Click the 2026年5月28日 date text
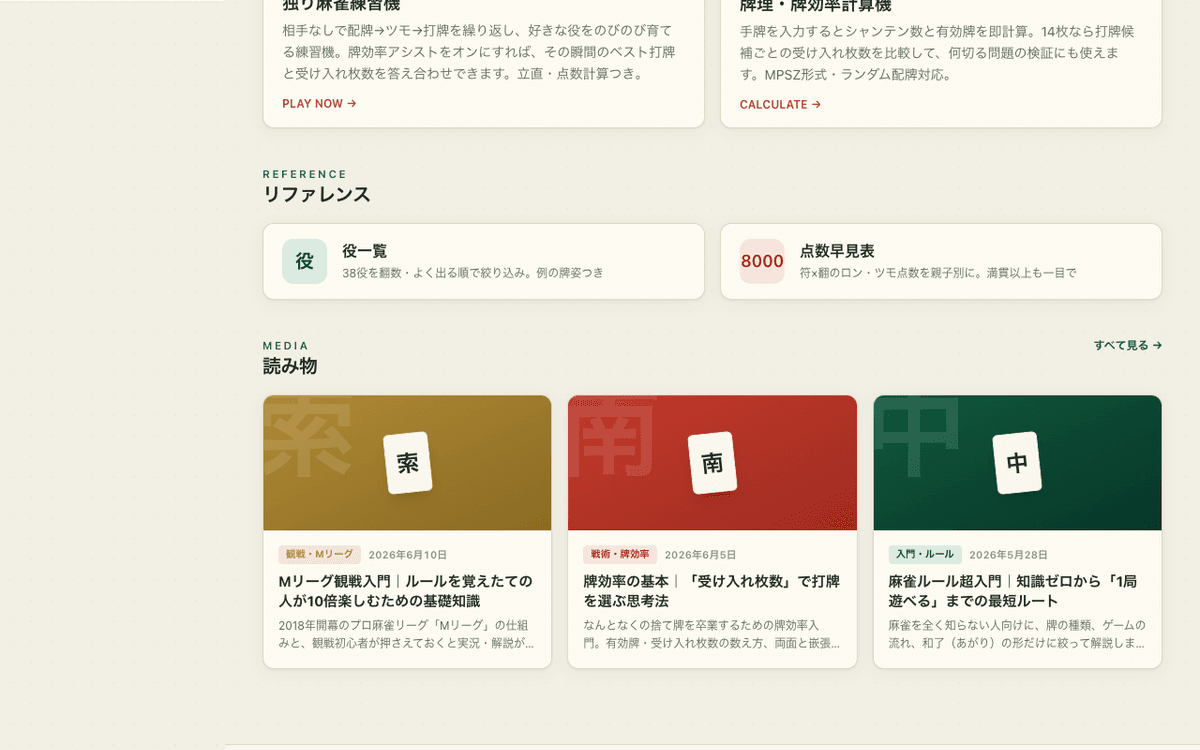This screenshot has height=750, width=1200. click(1008, 555)
